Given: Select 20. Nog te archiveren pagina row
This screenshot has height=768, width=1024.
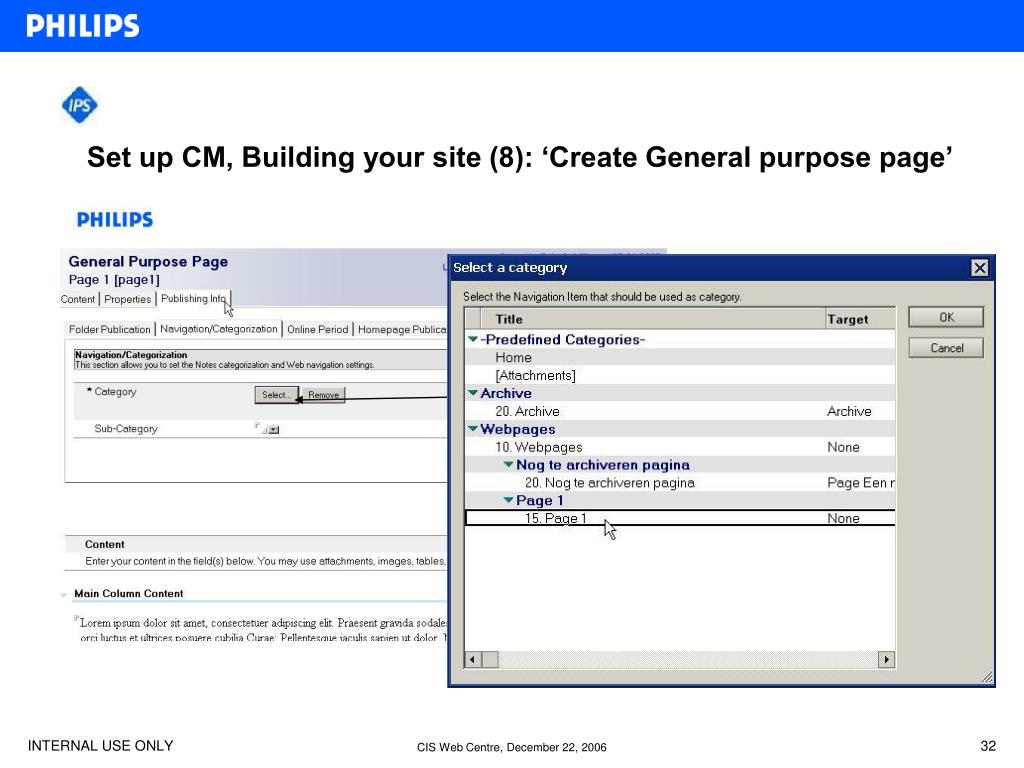Looking at the screenshot, I should [x=680, y=483].
